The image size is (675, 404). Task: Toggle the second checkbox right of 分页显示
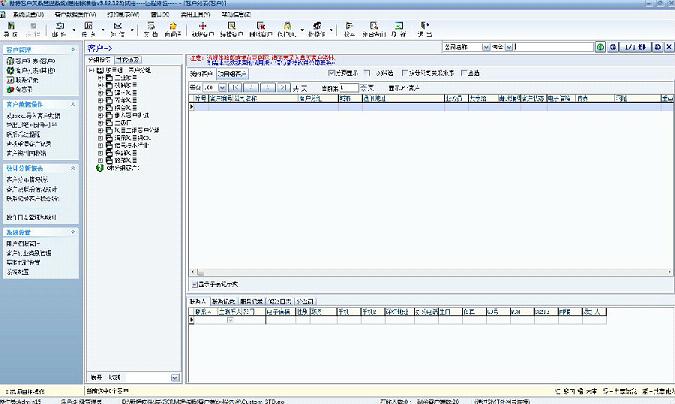(x=367, y=73)
